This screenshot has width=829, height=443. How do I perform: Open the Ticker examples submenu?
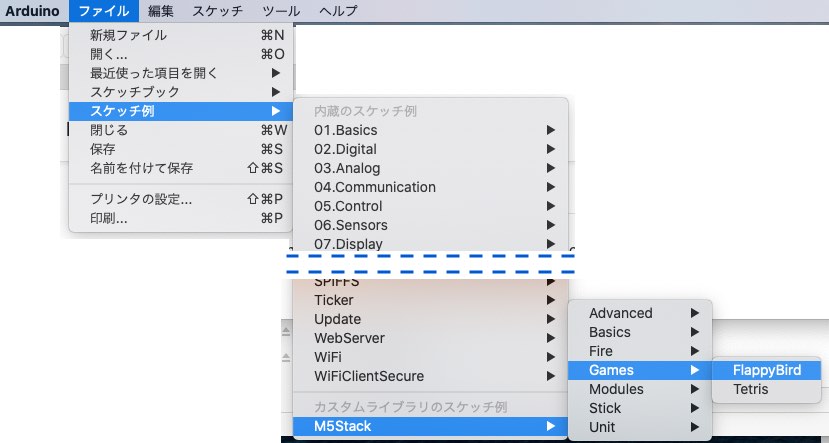click(431, 300)
